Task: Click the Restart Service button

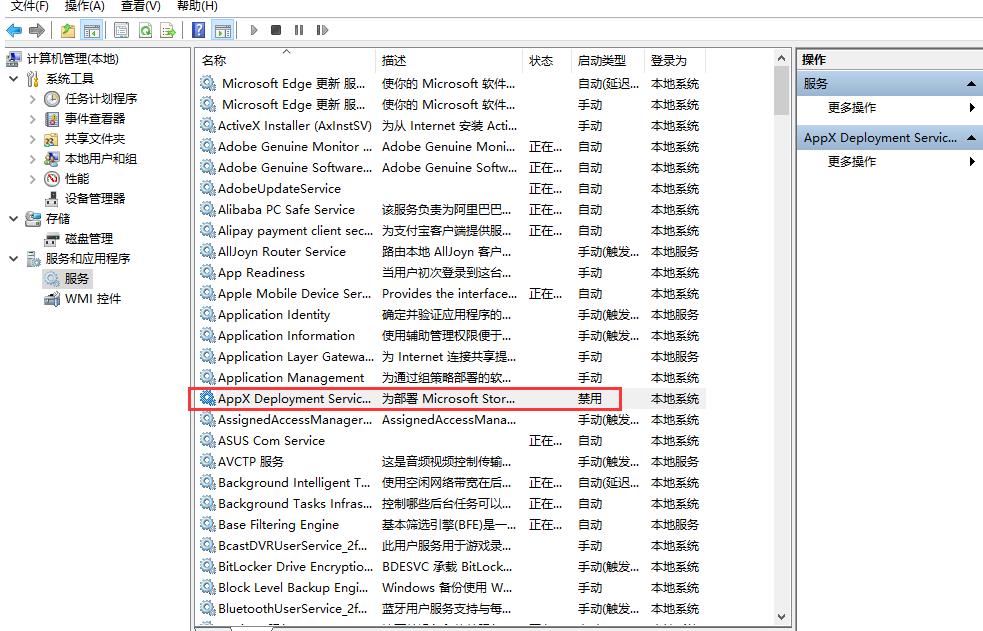Action: (x=322, y=30)
